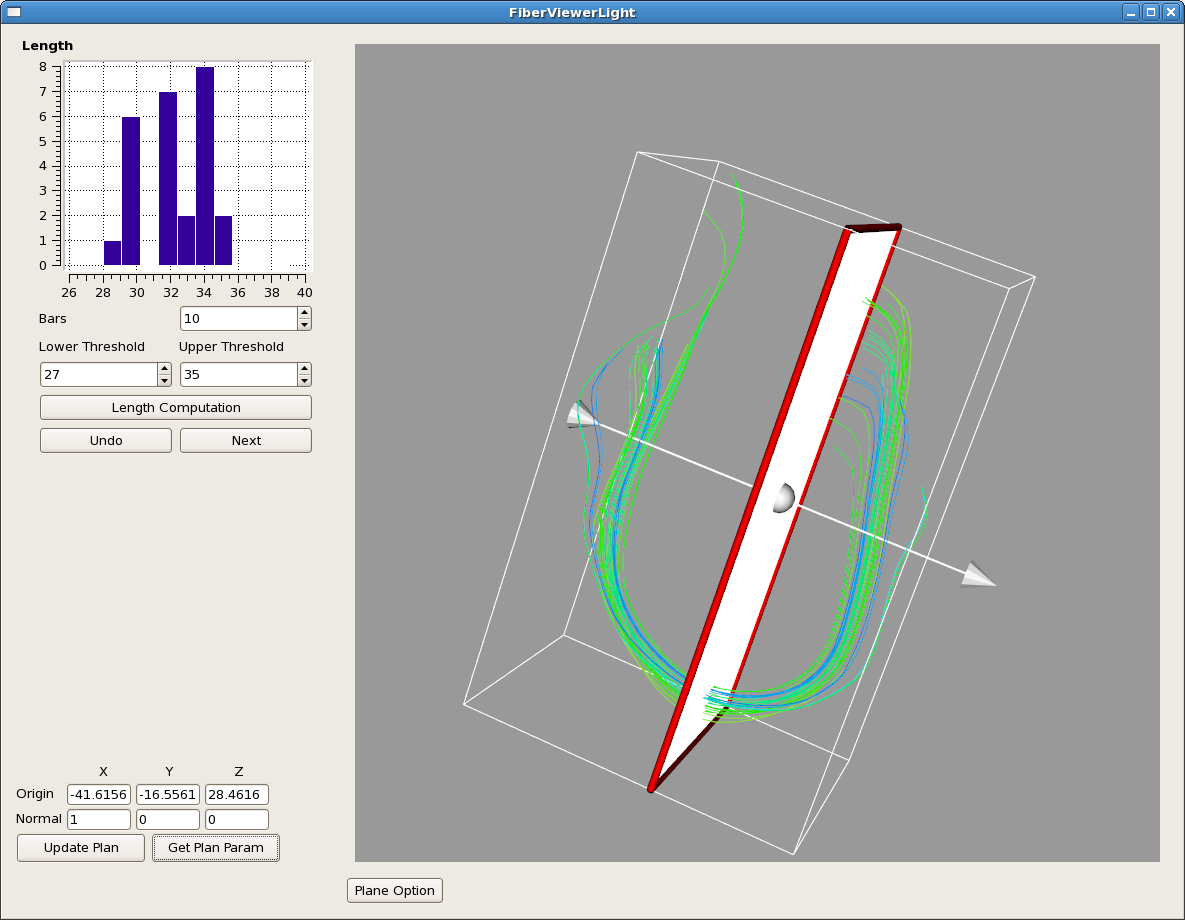Decrease the Upper Threshold value
This screenshot has height=920, width=1185.
pos(305,380)
